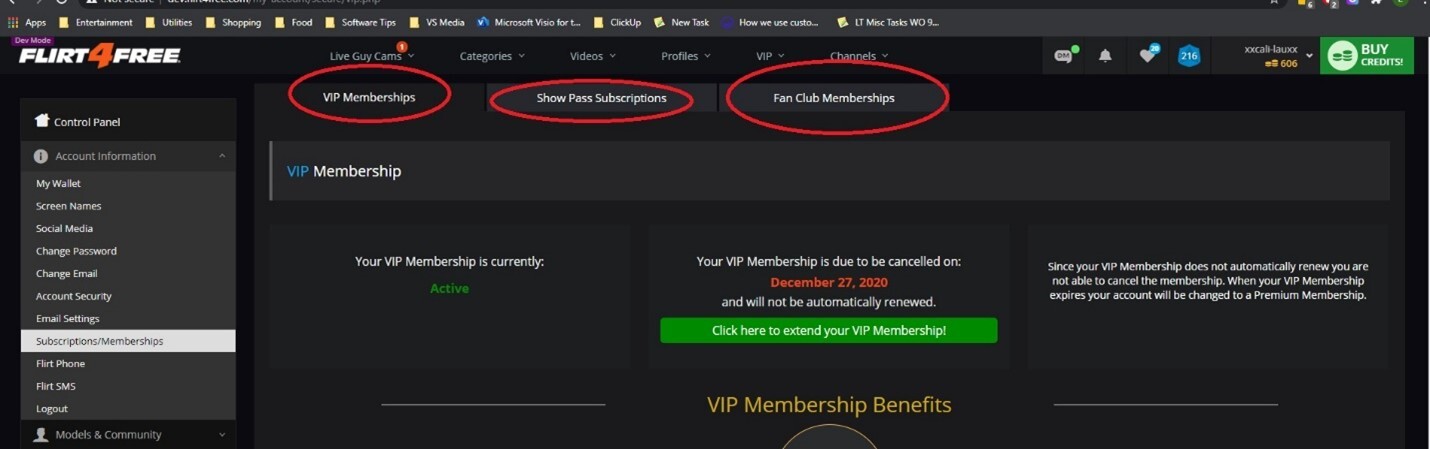Switch to Show Pass Subscriptions tab

coord(601,98)
